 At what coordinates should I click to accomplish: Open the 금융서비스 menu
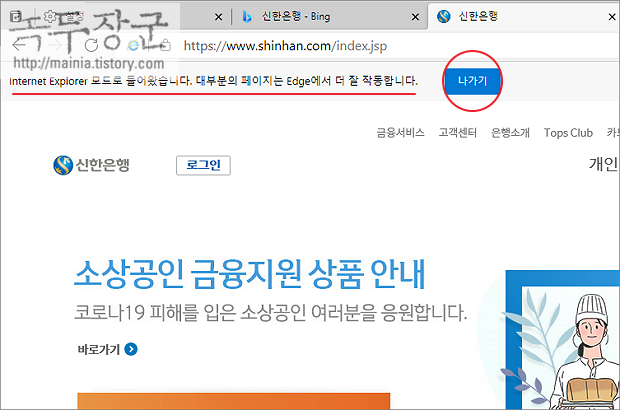click(x=400, y=133)
